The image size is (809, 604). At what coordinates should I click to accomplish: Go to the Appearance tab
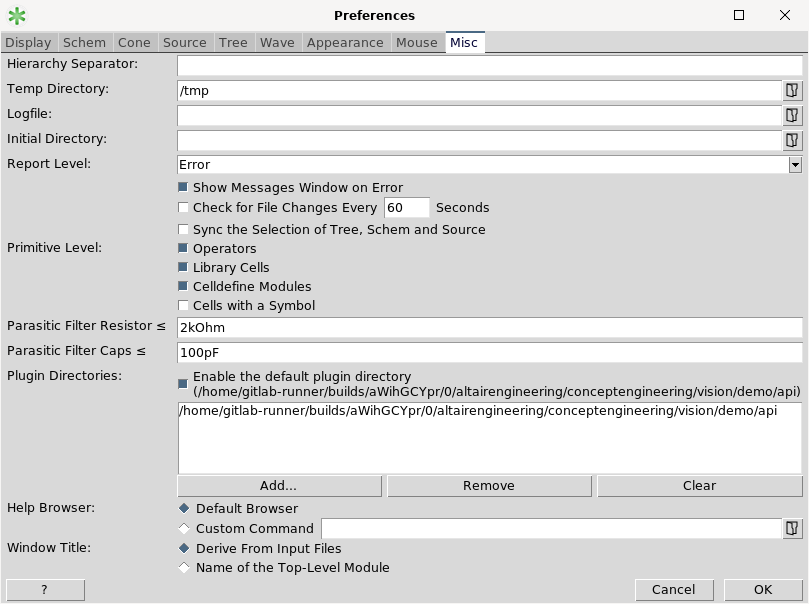(345, 42)
